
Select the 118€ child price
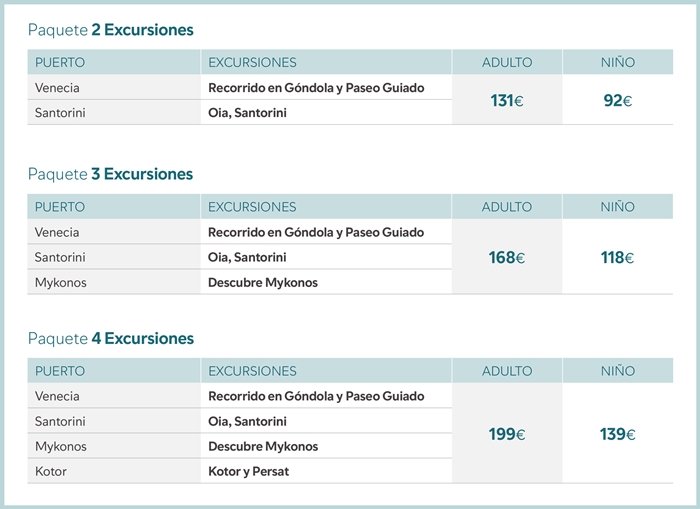click(617, 258)
